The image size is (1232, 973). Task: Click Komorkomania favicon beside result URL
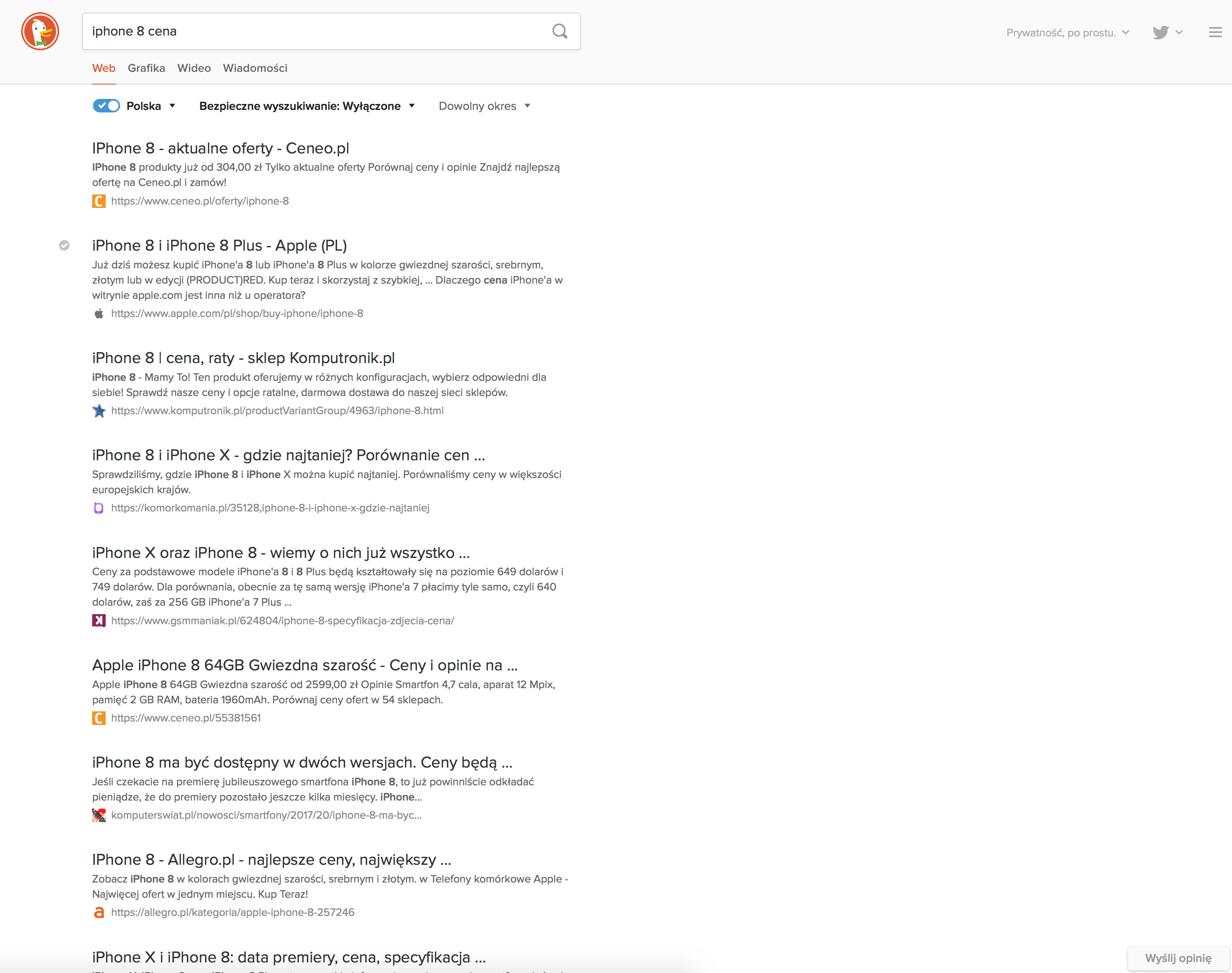[99, 508]
